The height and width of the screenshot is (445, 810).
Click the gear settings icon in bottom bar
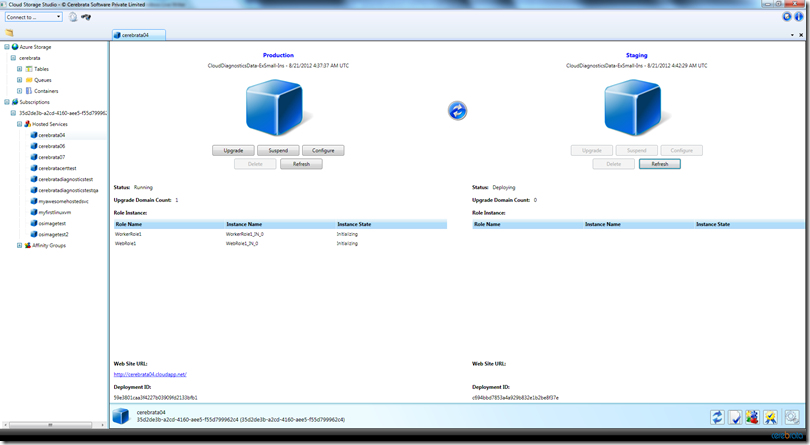click(x=792, y=417)
